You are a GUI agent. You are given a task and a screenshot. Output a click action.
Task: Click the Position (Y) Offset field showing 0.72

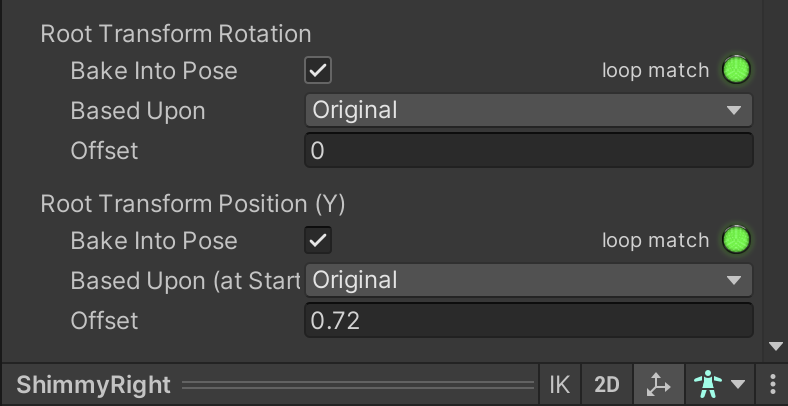(528, 321)
